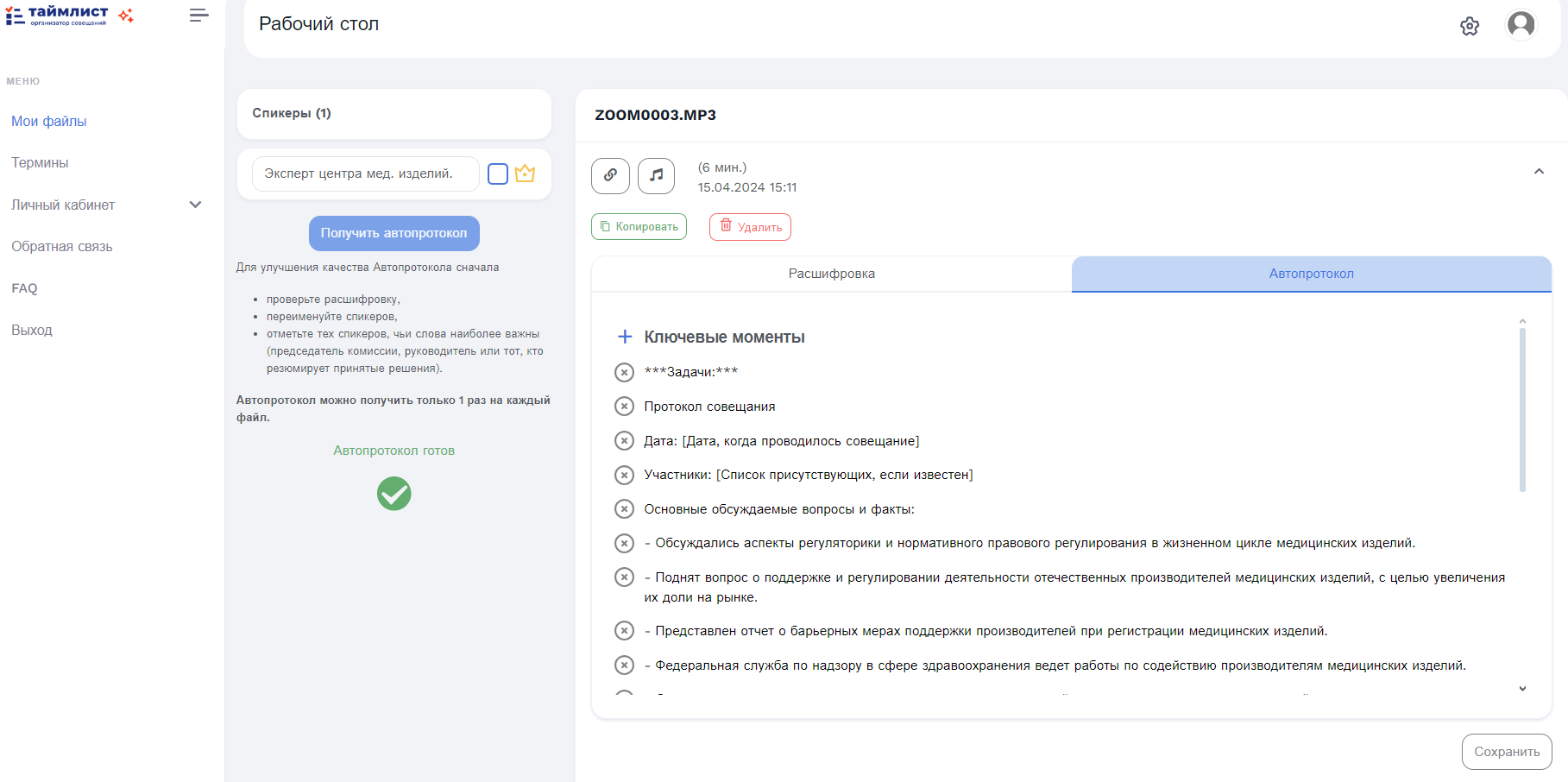Screen dimensions: 1568x782
Task: Click the speaker name input field
Action: [365, 173]
